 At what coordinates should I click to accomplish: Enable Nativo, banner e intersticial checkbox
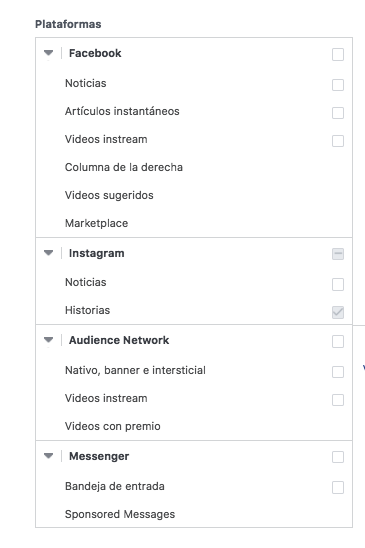[x=338, y=372]
